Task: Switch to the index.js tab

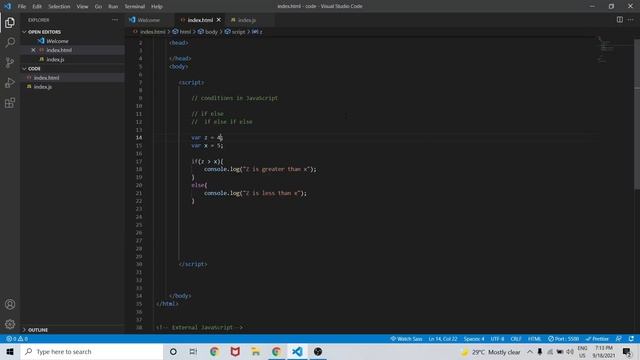Action: click(248, 20)
